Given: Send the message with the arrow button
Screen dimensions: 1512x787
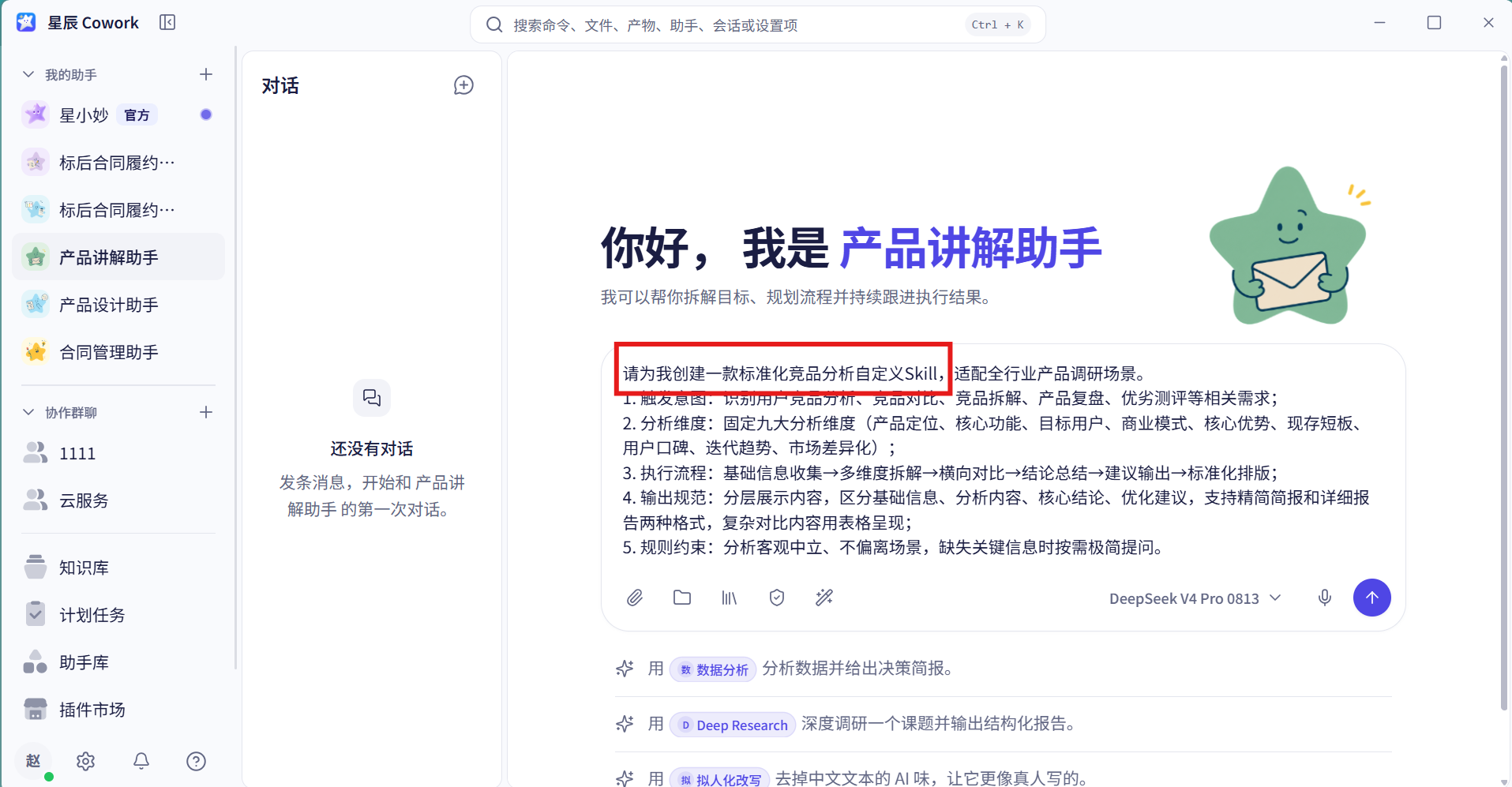Looking at the screenshot, I should (1372, 598).
